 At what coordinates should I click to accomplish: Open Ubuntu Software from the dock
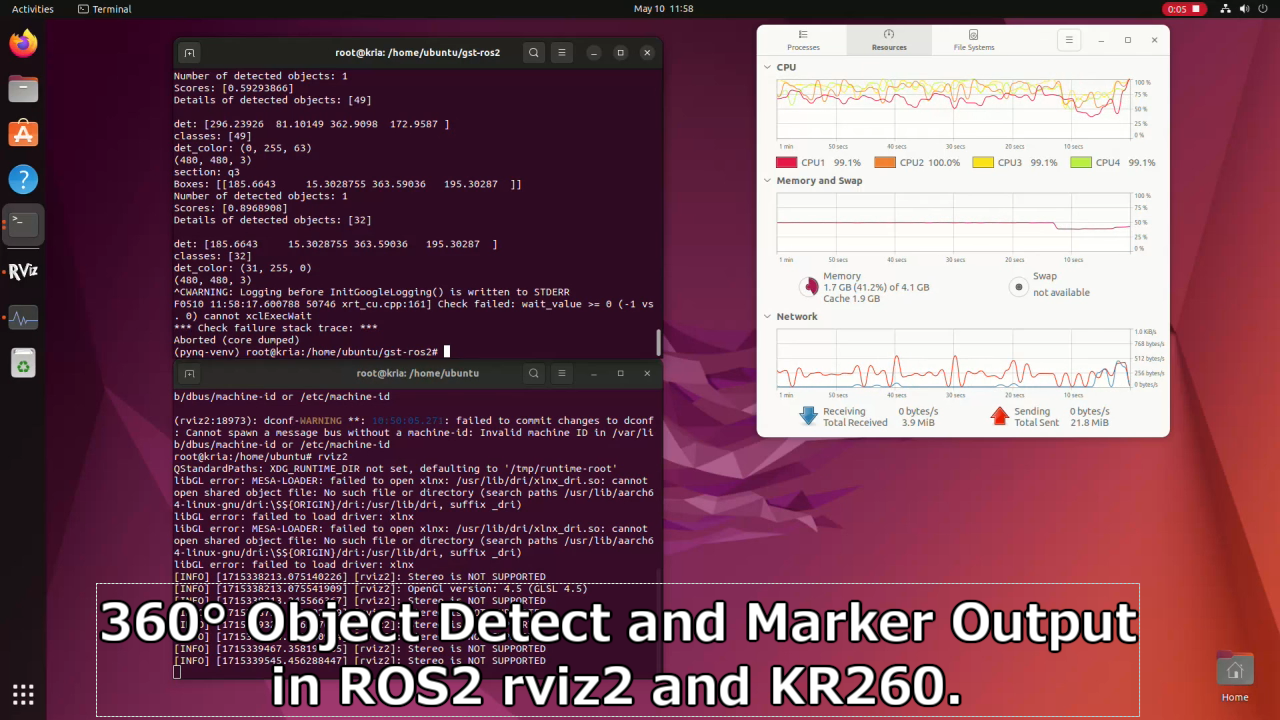[22, 133]
